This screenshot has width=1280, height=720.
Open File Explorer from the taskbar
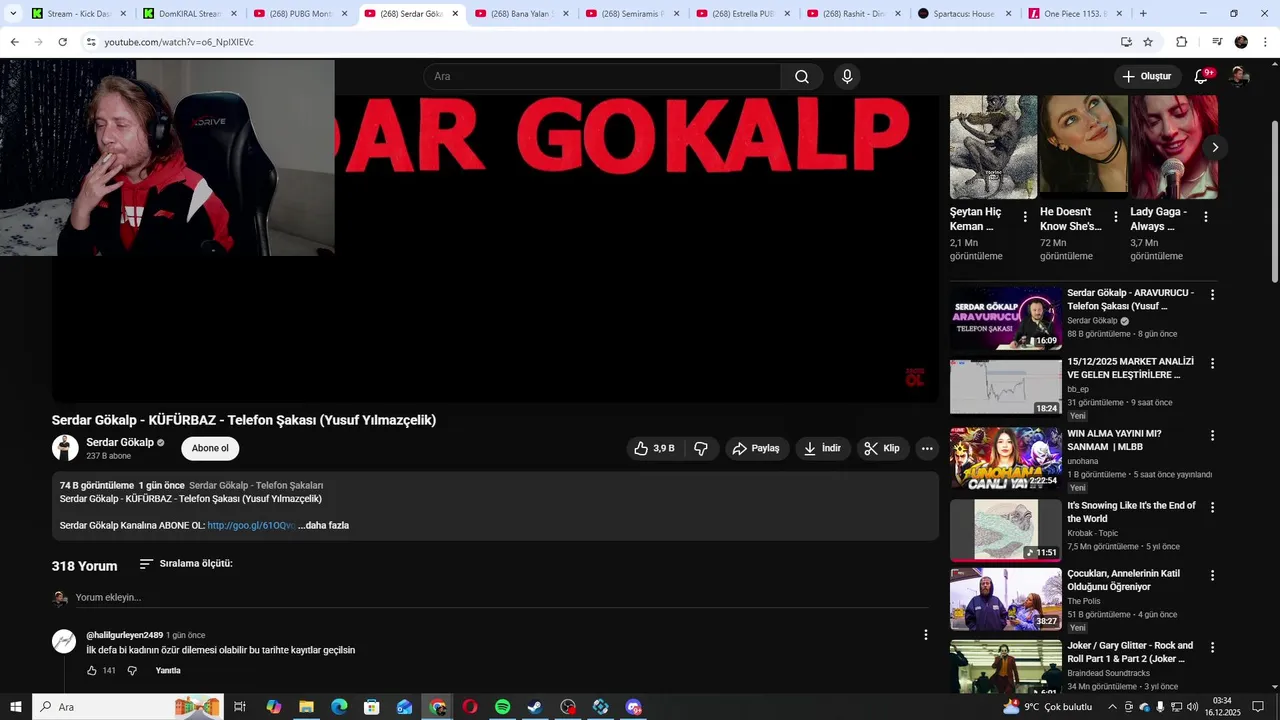tap(306, 707)
